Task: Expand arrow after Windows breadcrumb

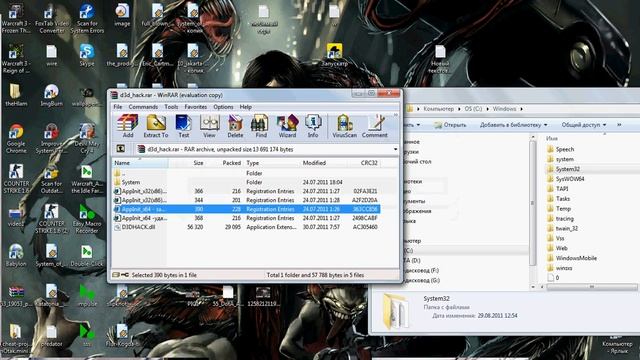Action: pos(521,109)
